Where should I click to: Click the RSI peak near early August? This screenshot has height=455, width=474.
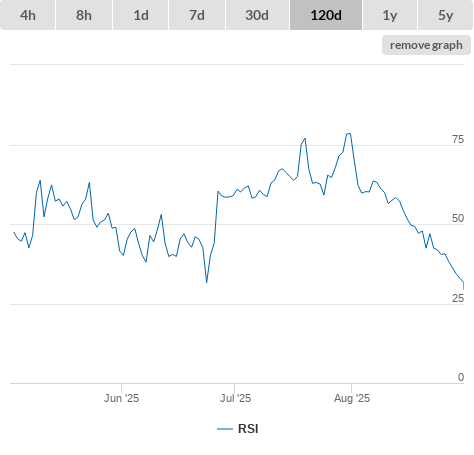349,134
